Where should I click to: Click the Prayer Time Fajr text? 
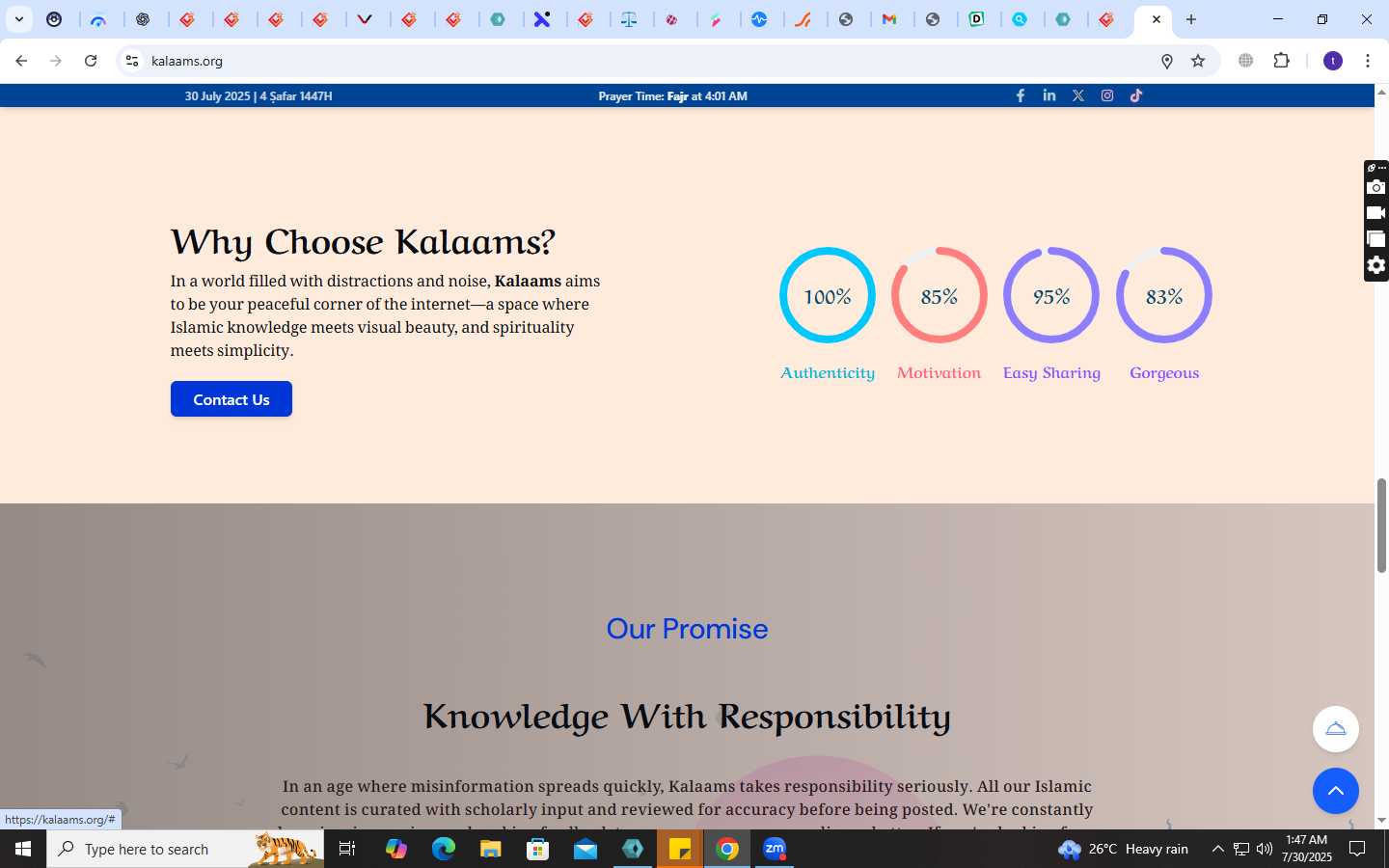click(x=672, y=96)
